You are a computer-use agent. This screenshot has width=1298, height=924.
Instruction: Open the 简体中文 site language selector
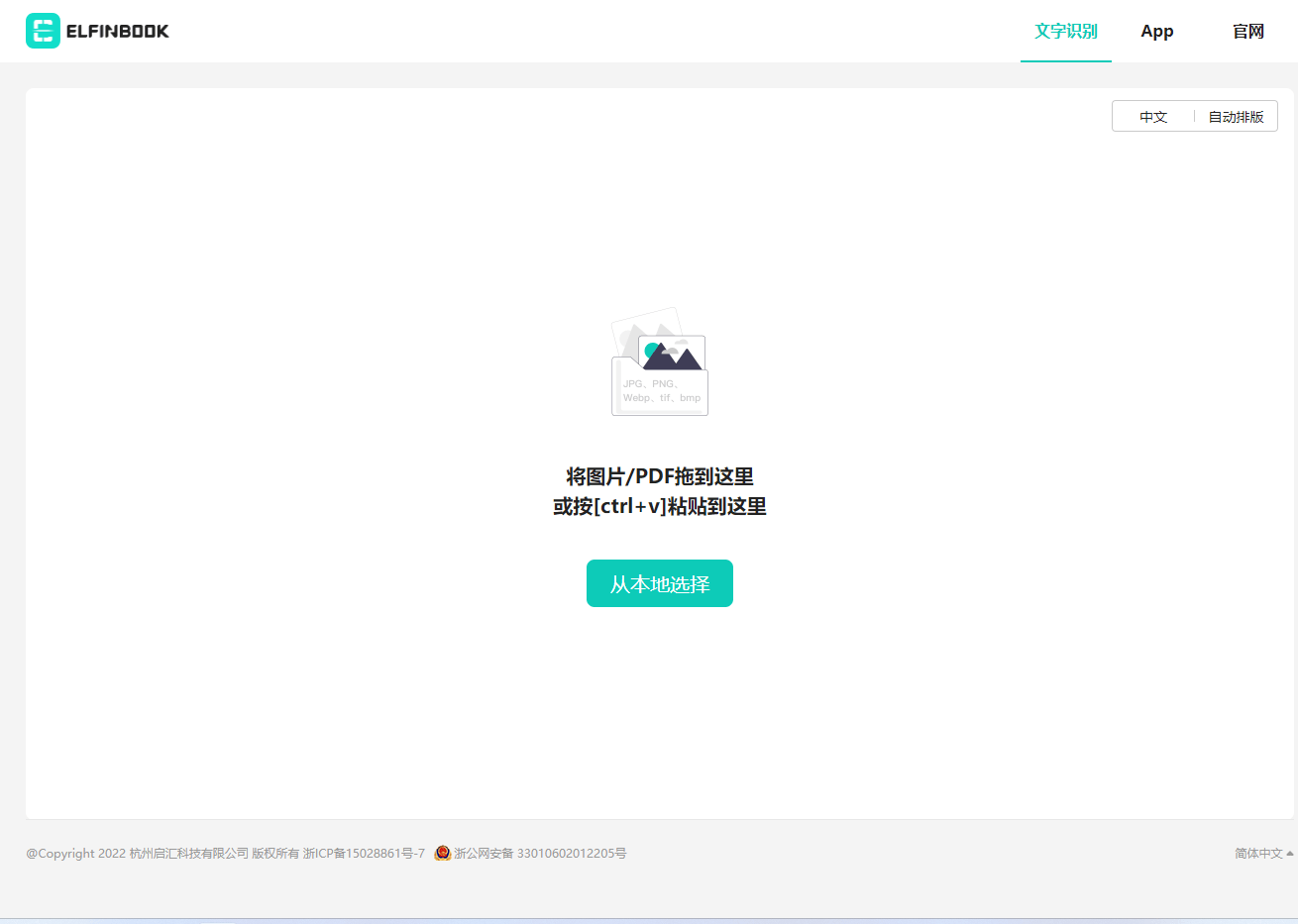(1258, 854)
